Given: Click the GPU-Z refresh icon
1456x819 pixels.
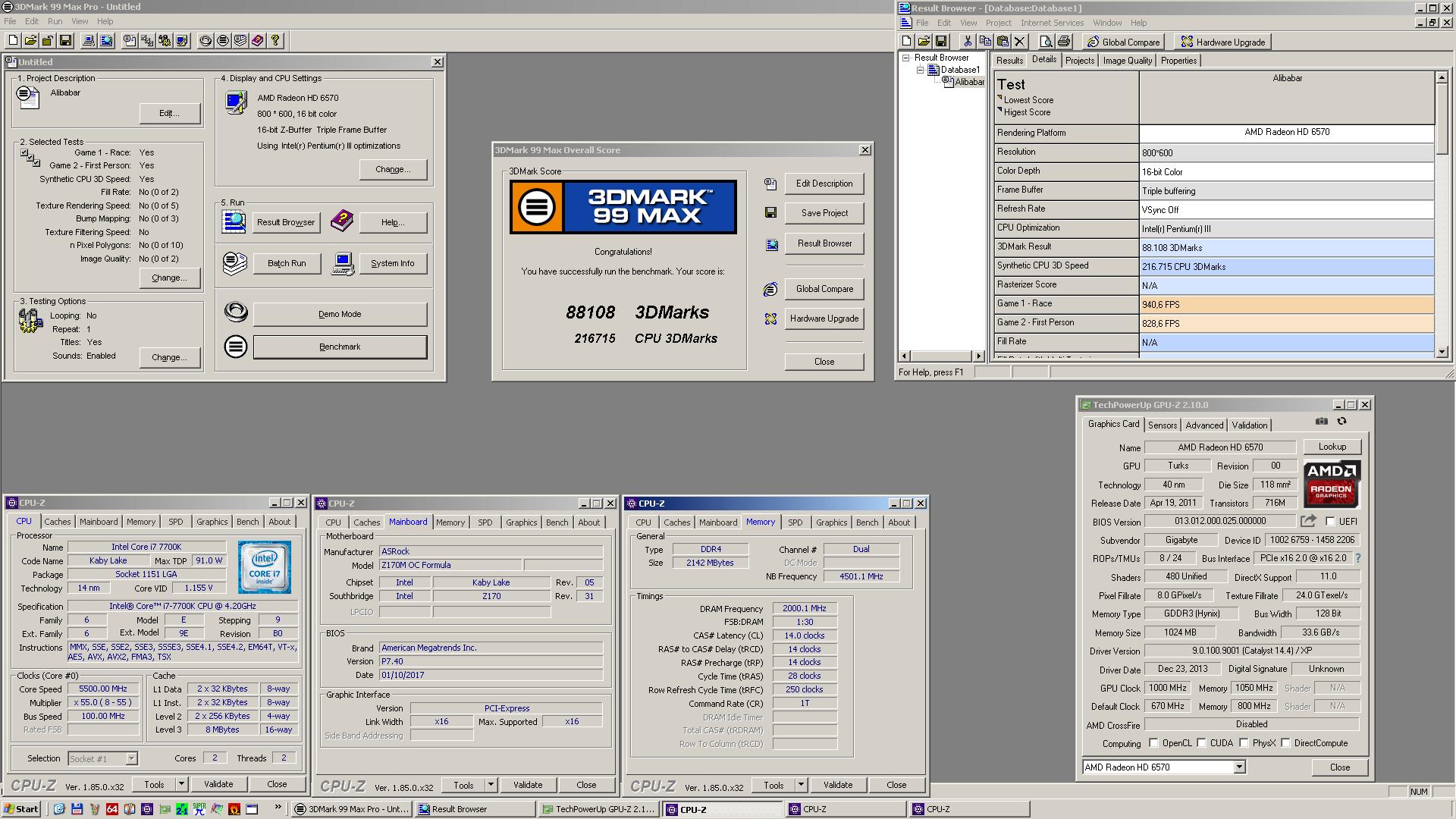Looking at the screenshot, I should coord(1341,422).
